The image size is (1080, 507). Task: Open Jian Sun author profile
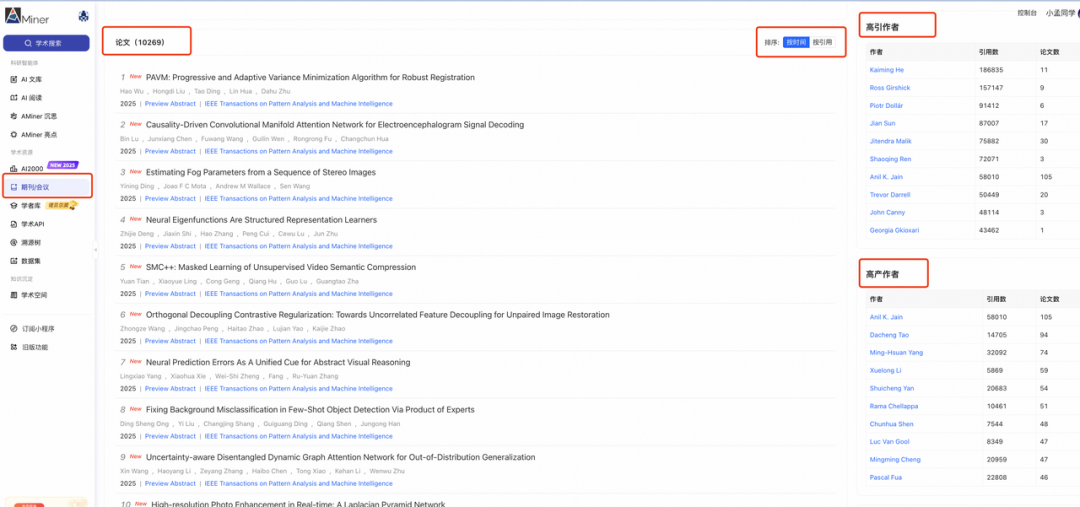click(x=881, y=123)
